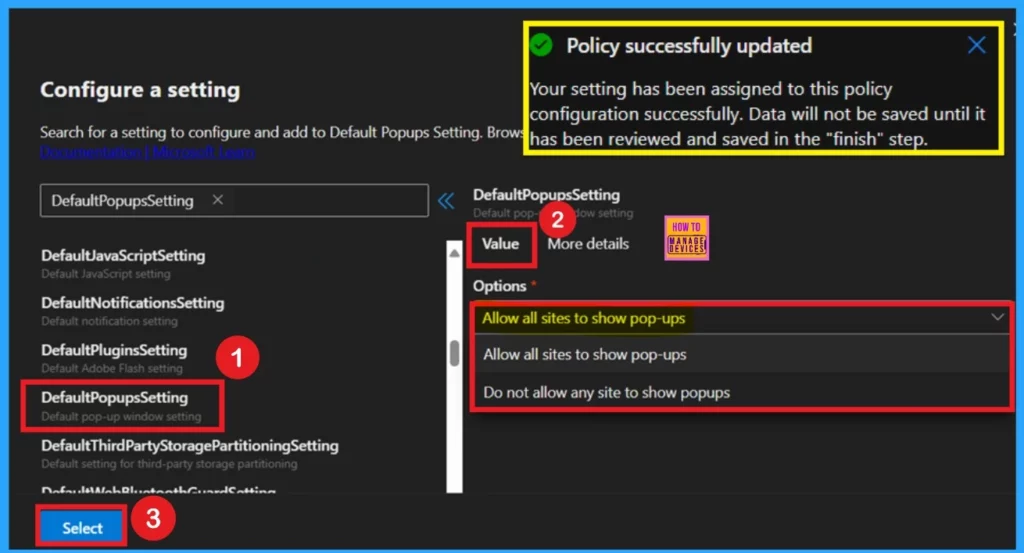Click the blue Select button
This screenshot has width=1024, height=553.
pyautogui.click(x=82, y=528)
